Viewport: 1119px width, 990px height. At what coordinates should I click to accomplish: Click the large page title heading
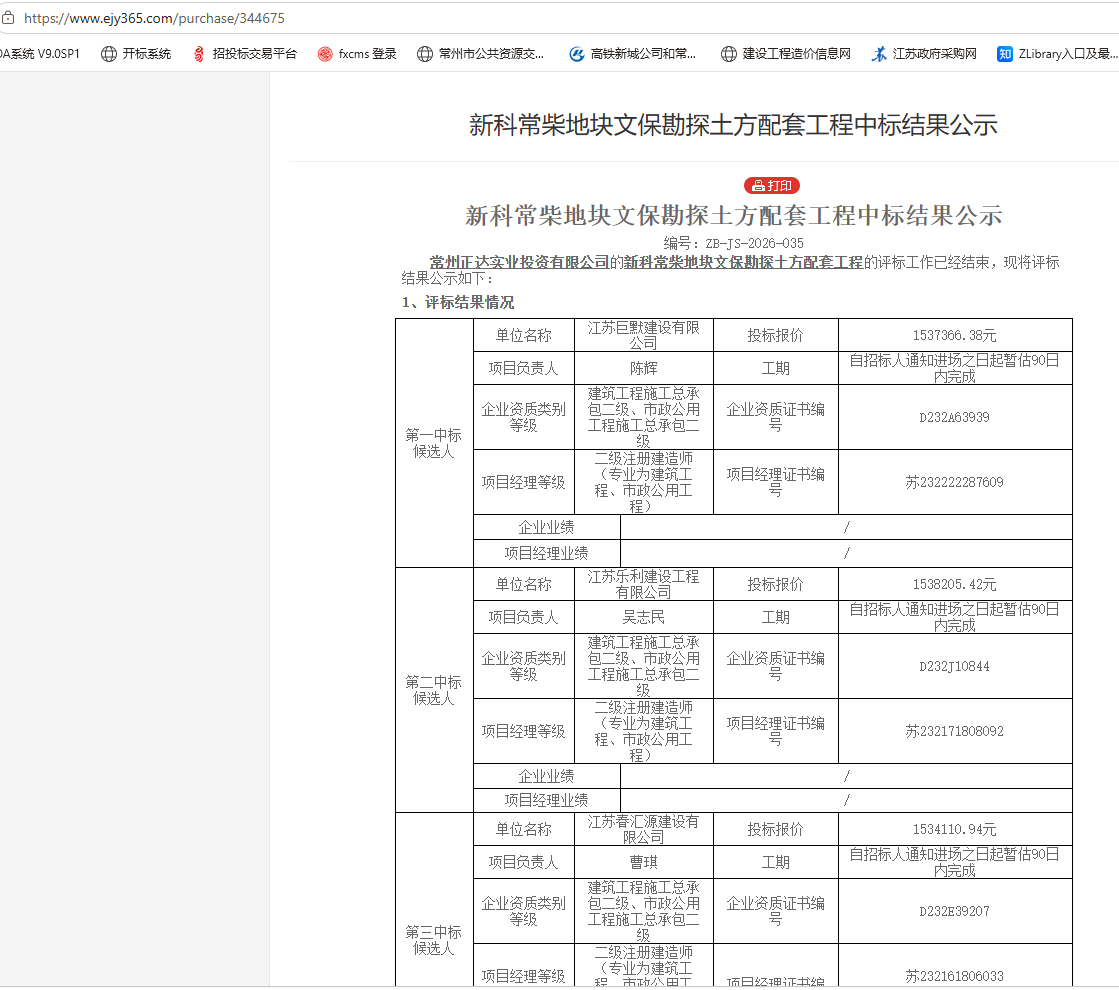(x=733, y=125)
